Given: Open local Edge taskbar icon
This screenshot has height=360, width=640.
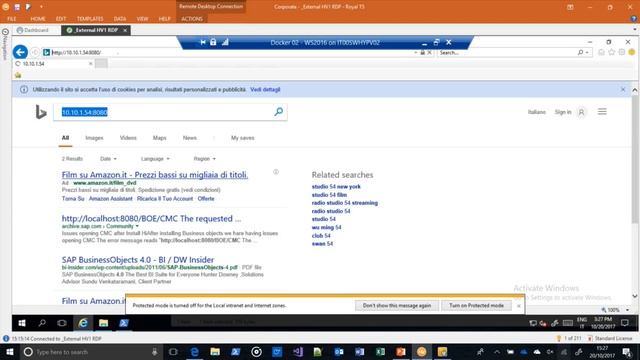Looking at the screenshot, I should [194, 351].
